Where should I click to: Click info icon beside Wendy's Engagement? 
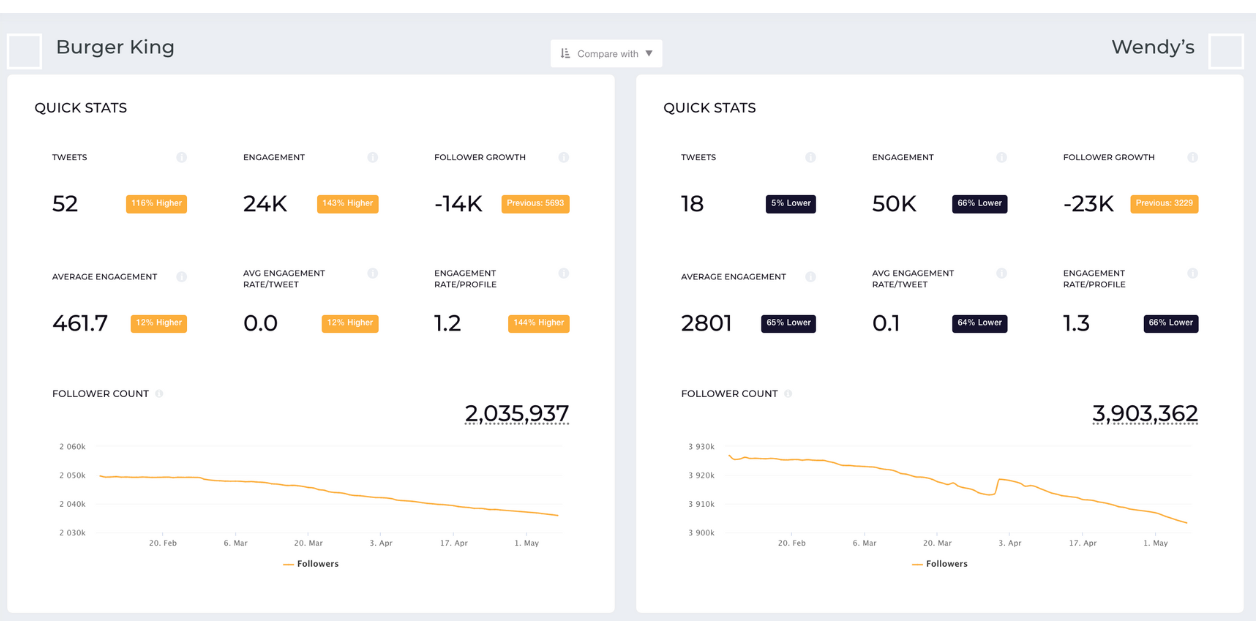1002,158
